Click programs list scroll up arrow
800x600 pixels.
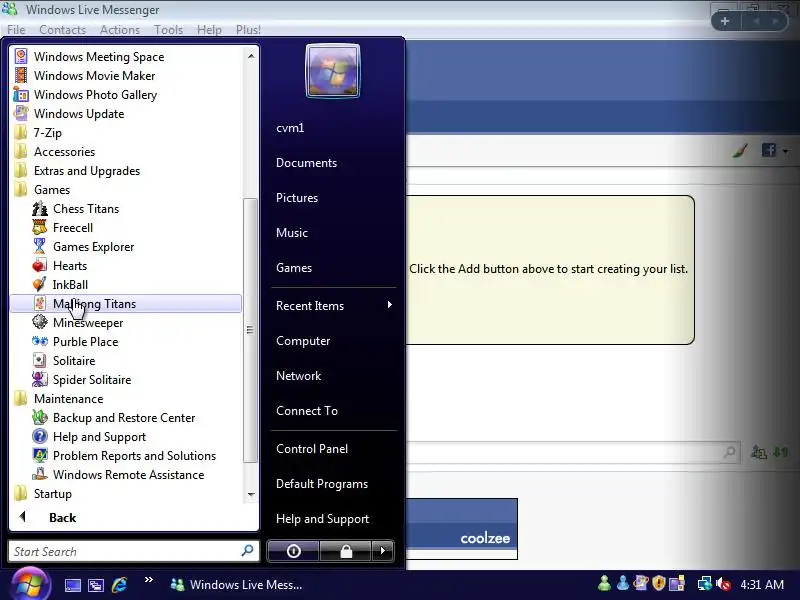[251, 56]
